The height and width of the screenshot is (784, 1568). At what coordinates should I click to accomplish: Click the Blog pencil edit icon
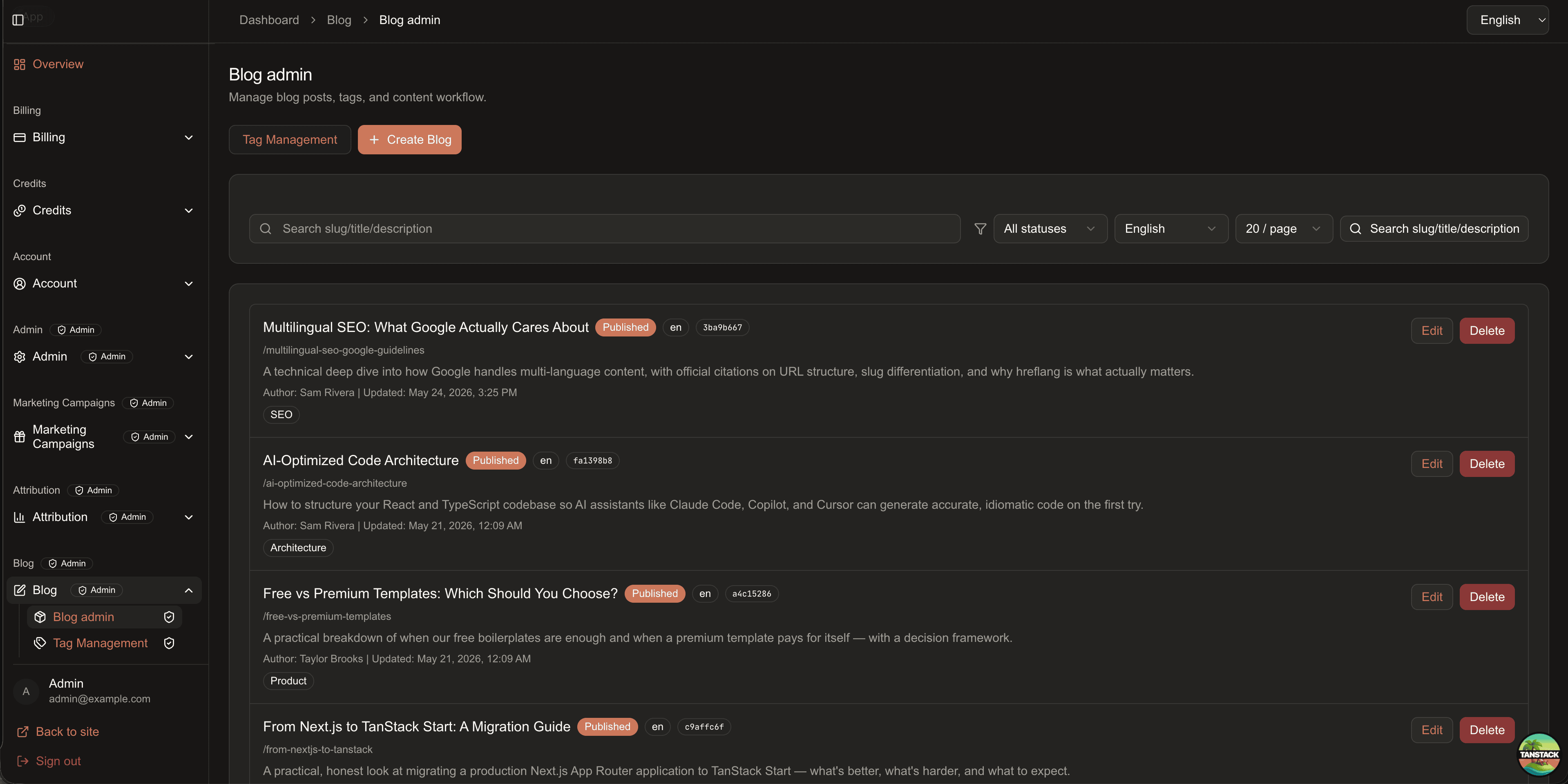(x=20, y=590)
